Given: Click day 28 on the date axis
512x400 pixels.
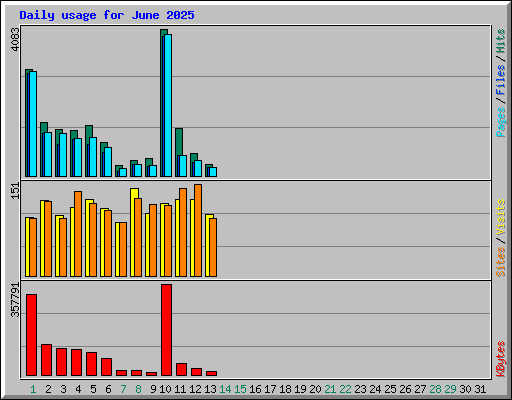Looking at the screenshot, I should pos(435,389).
